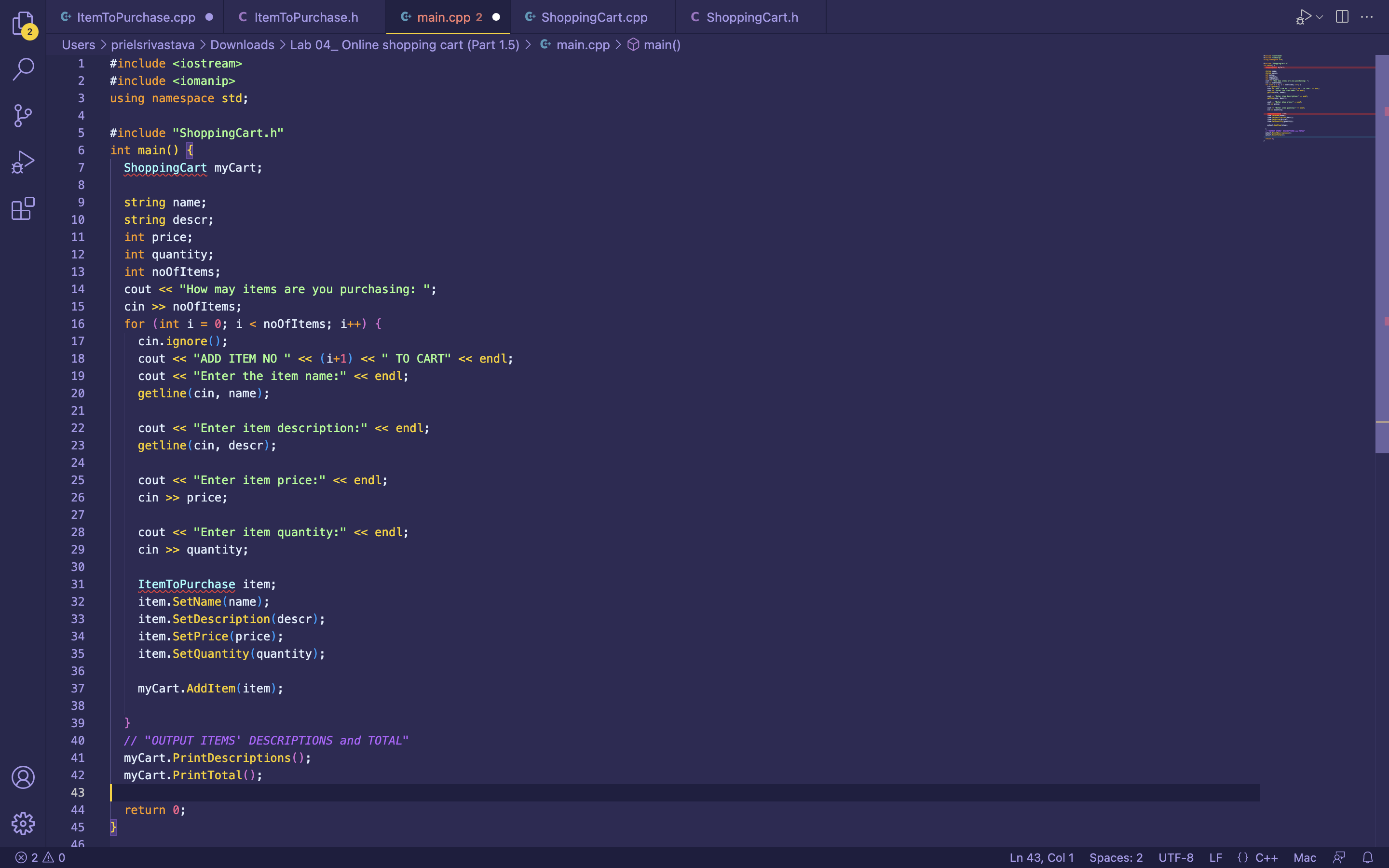Open the editor More Actions ellipsis menu
1389x868 pixels.
[x=1367, y=17]
